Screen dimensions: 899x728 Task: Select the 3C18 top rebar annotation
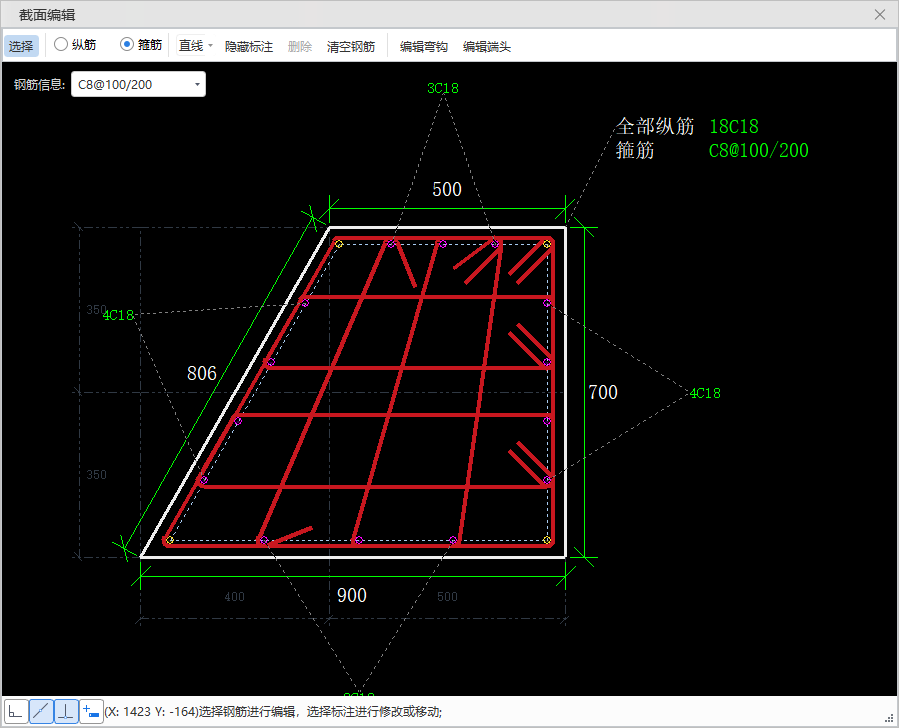pyautogui.click(x=443, y=88)
